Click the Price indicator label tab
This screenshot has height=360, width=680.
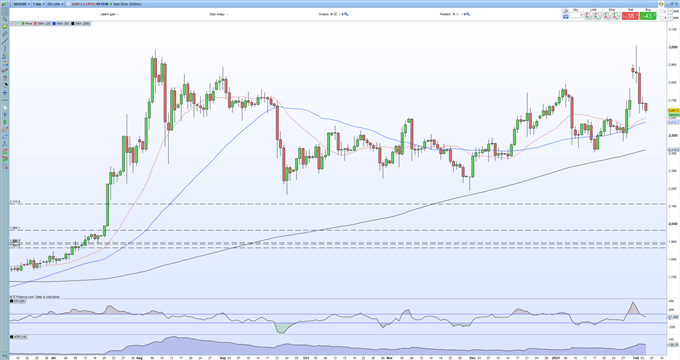click(x=27, y=23)
